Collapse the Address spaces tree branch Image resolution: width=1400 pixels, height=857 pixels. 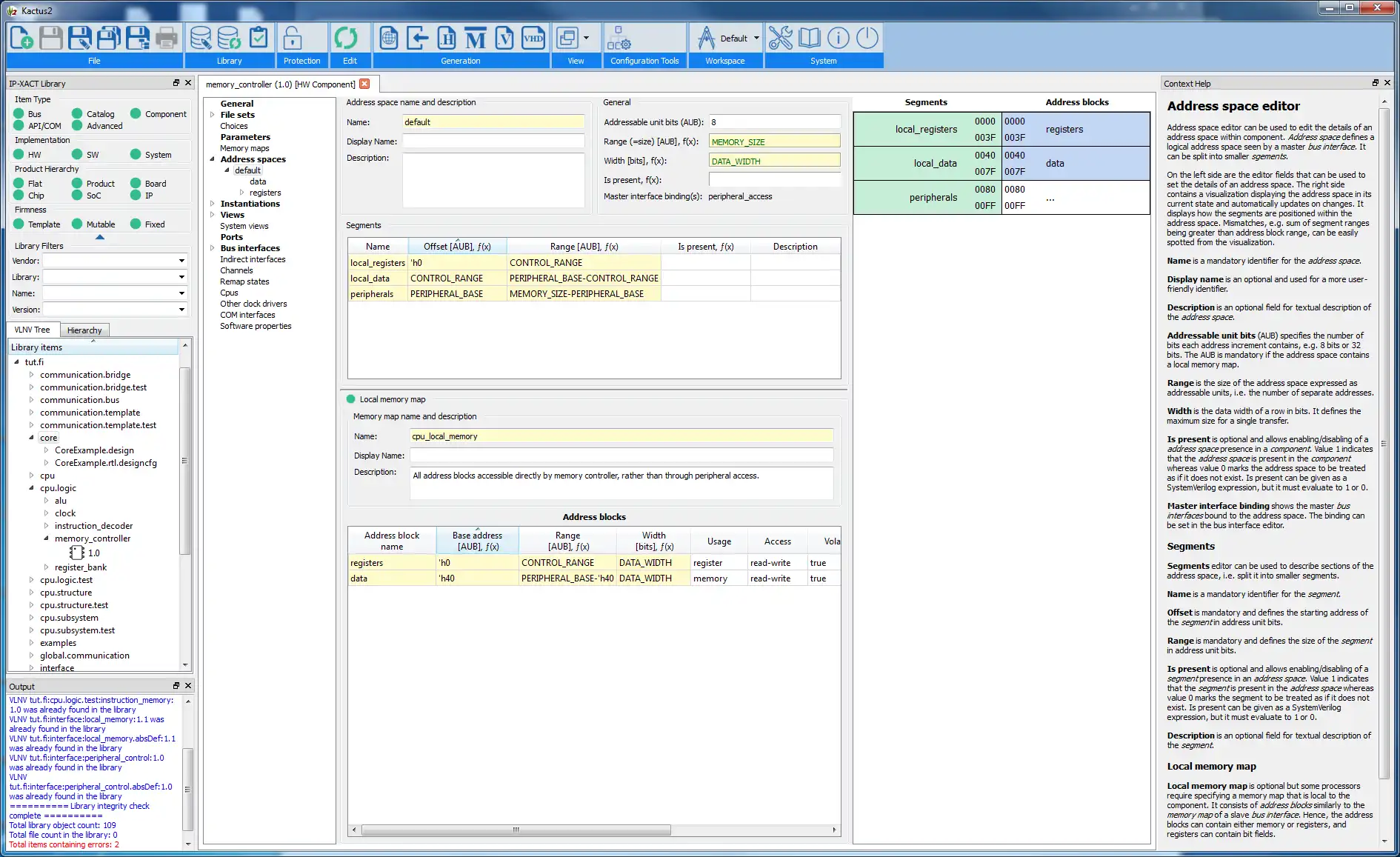213,159
